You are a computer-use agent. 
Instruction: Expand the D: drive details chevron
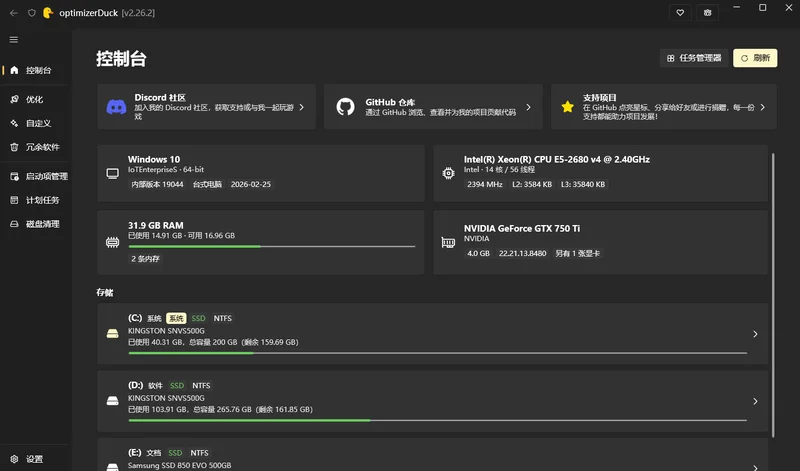pyautogui.click(x=755, y=401)
